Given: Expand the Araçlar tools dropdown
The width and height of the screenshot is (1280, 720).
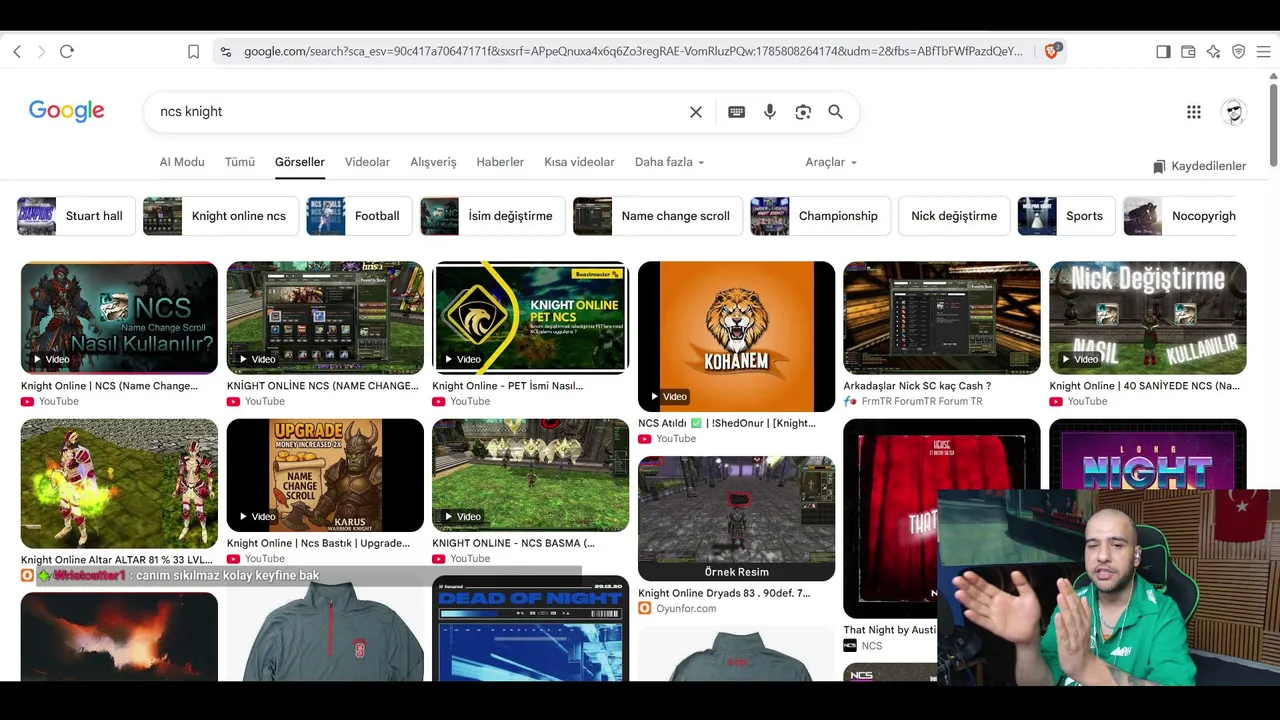Looking at the screenshot, I should (831, 162).
